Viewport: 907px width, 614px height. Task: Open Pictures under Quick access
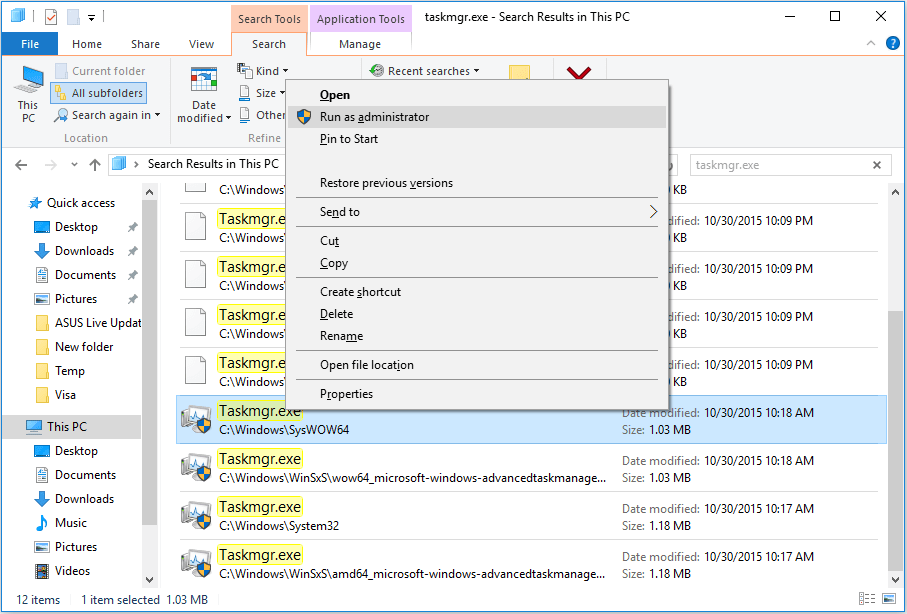click(76, 299)
